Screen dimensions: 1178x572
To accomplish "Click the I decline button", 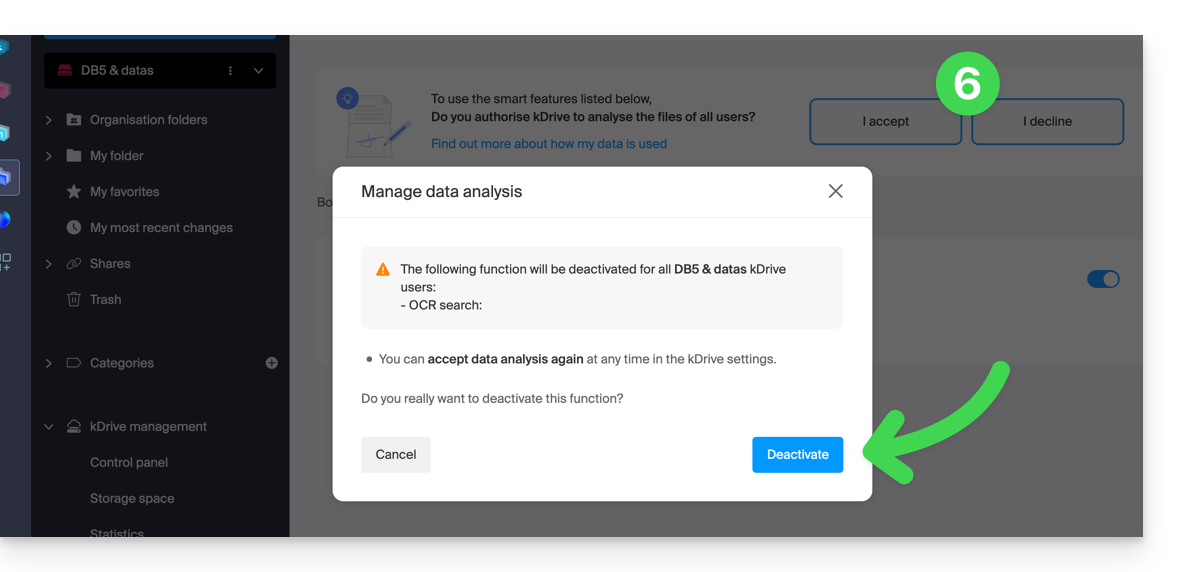I will click(x=1047, y=122).
